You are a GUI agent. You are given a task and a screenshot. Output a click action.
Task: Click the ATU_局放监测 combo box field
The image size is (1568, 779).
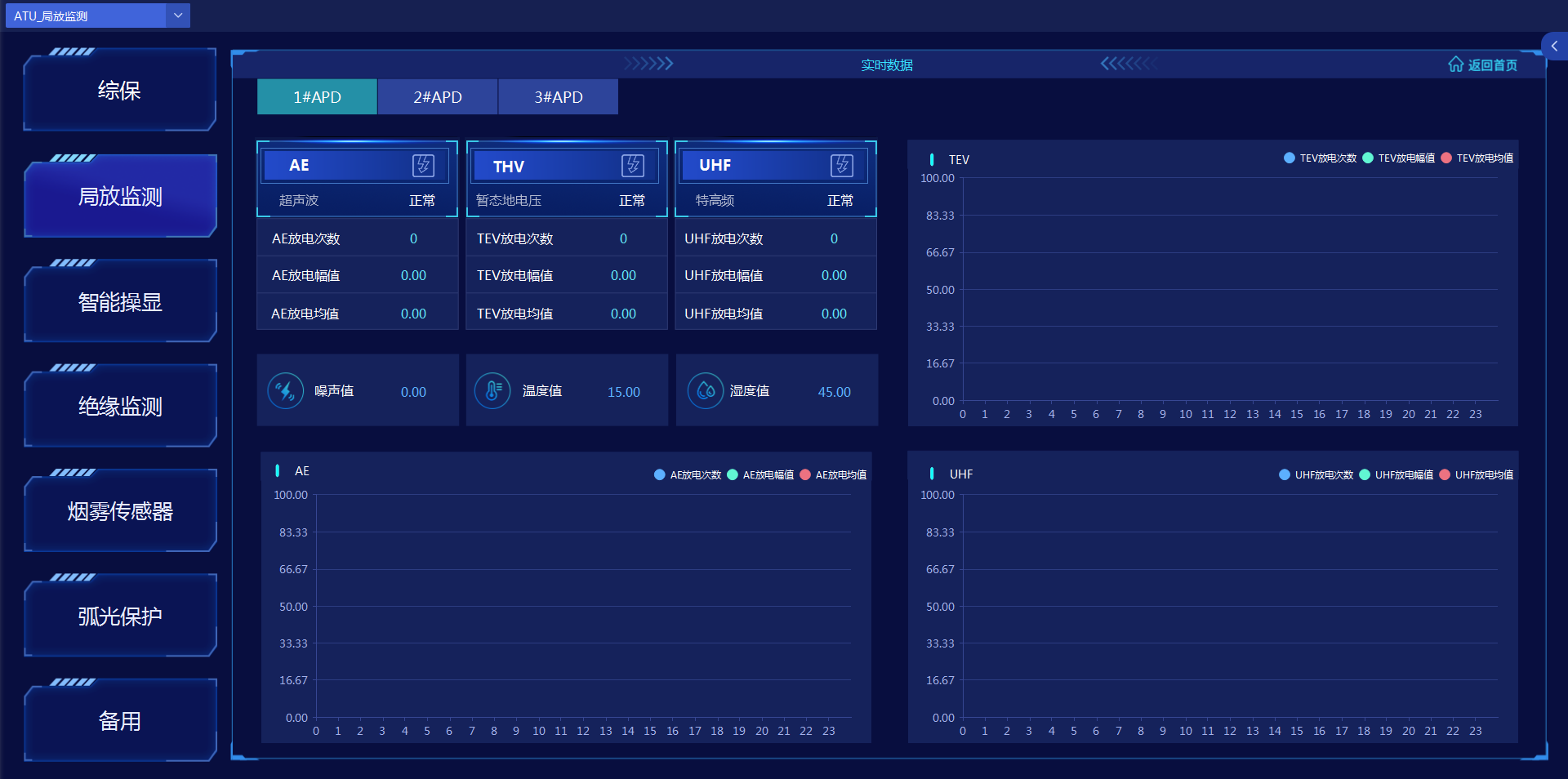85,16
